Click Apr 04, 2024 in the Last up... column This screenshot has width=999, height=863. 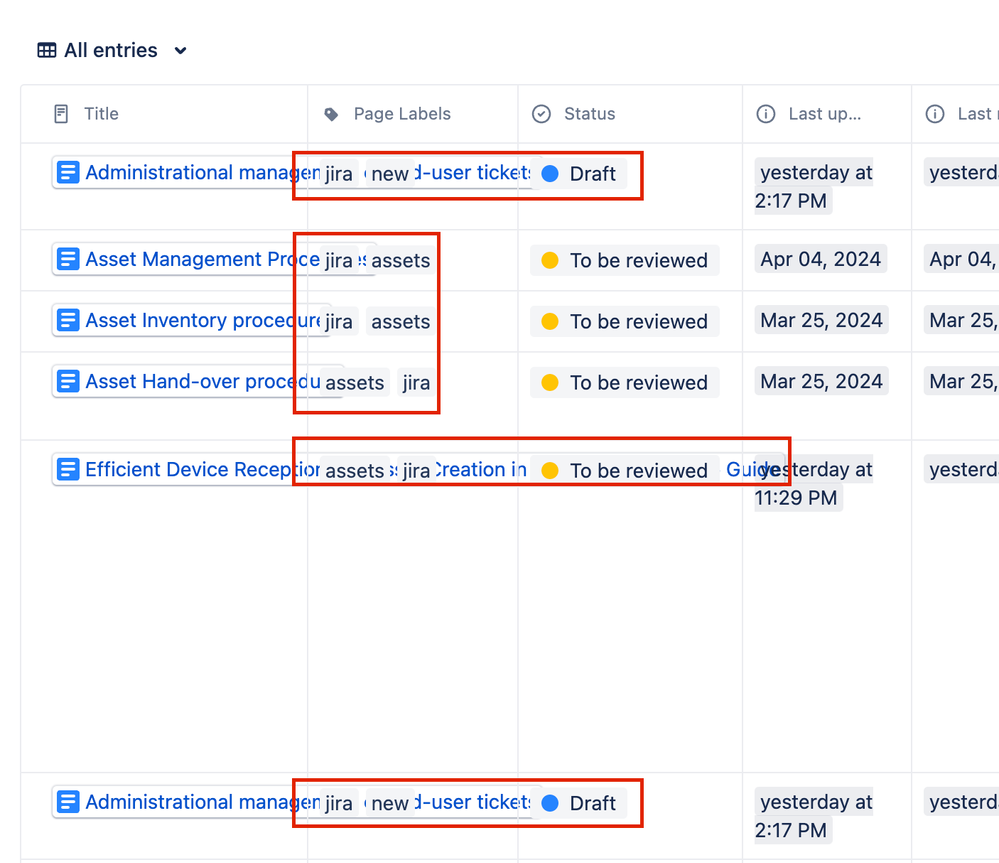(x=821, y=259)
